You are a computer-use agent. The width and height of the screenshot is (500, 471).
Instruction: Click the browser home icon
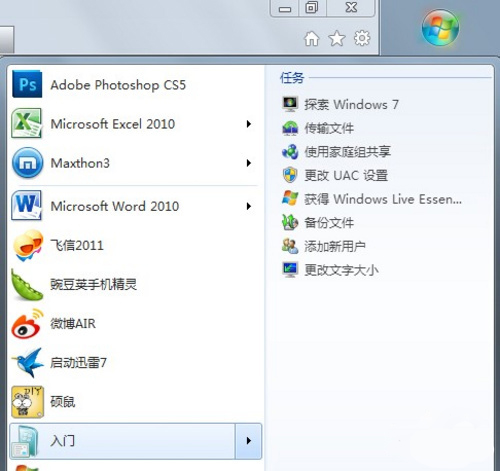[311, 38]
